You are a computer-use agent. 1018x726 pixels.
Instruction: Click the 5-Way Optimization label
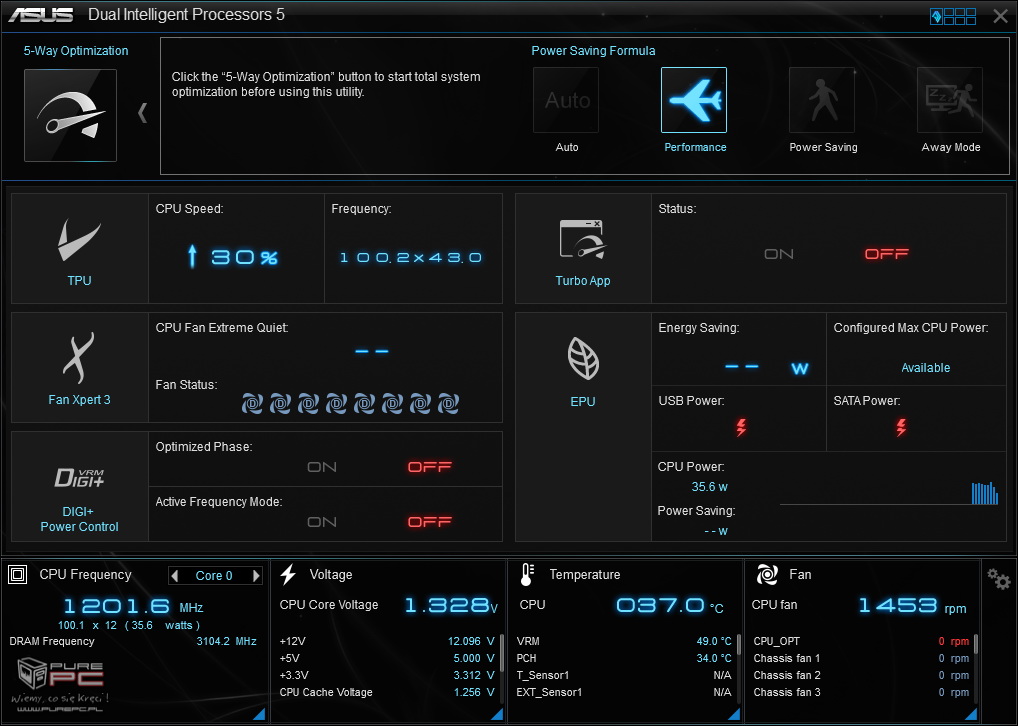coord(76,51)
